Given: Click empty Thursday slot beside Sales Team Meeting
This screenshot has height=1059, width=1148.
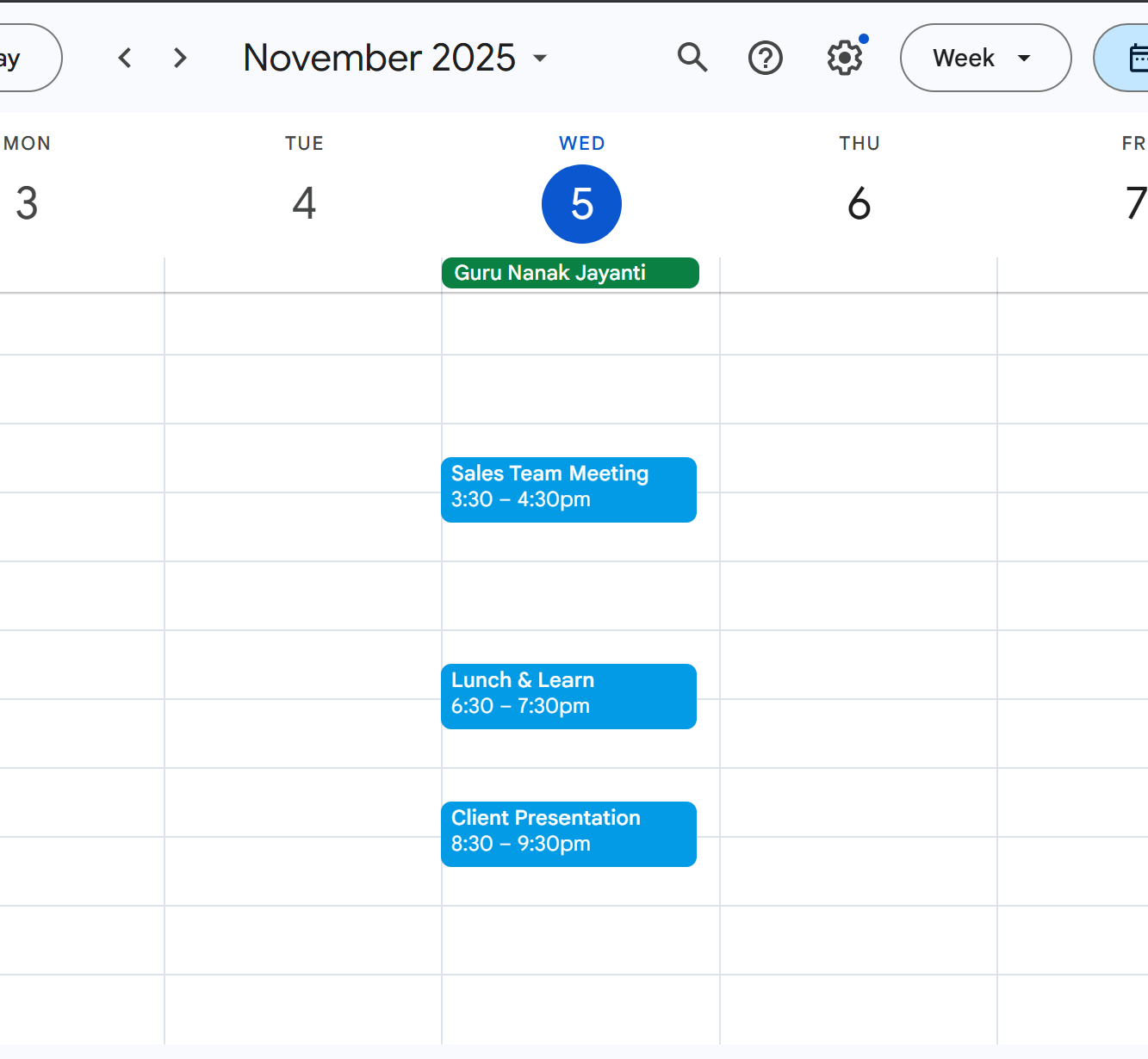Looking at the screenshot, I should (858, 491).
